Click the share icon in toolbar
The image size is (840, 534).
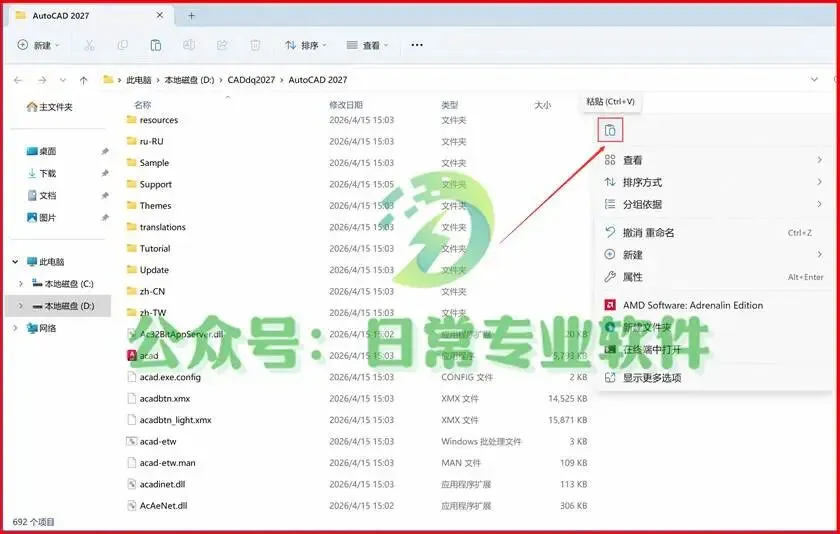tap(222, 46)
